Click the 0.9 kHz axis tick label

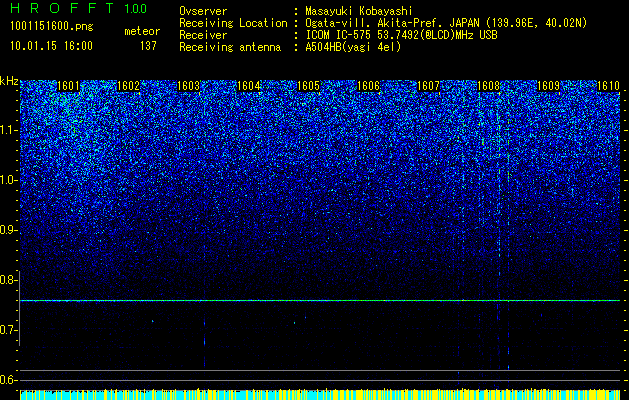[x=9, y=230]
